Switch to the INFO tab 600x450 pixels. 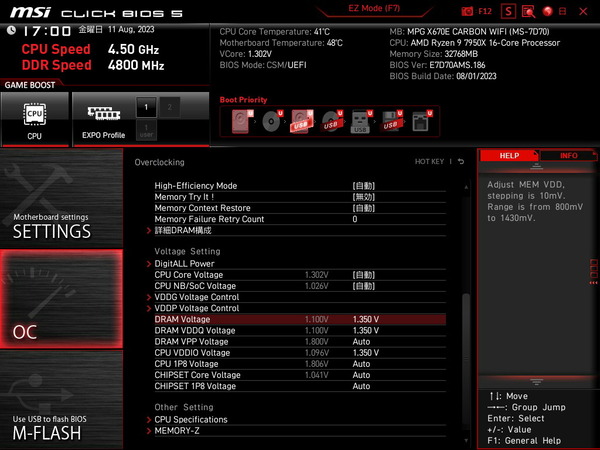click(x=569, y=155)
